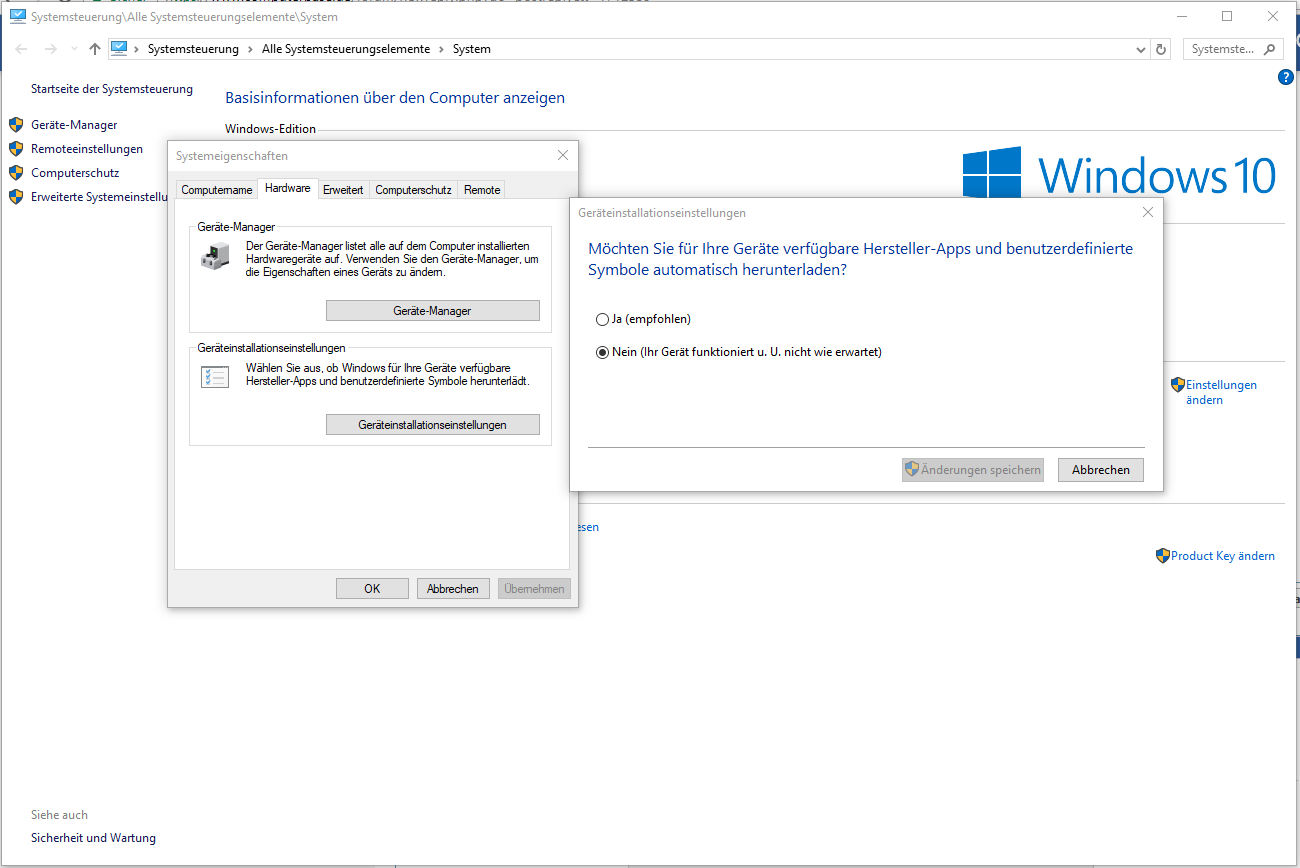This screenshot has width=1300, height=868.
Task: Click the blue help question mark icon
Action: [1286, 77]
